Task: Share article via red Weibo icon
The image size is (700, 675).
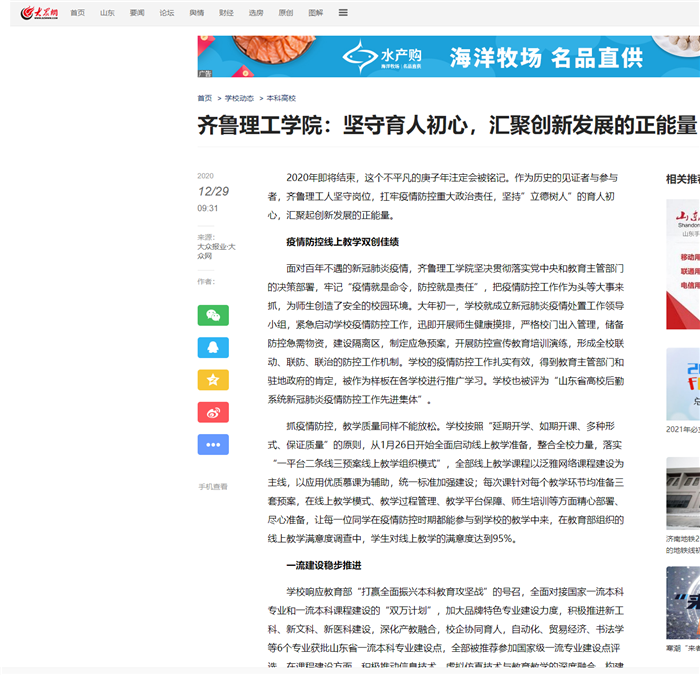Action: 213,412
